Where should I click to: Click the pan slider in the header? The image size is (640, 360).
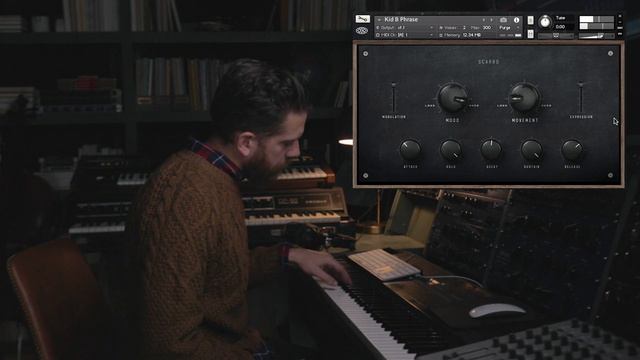[556, 36]
